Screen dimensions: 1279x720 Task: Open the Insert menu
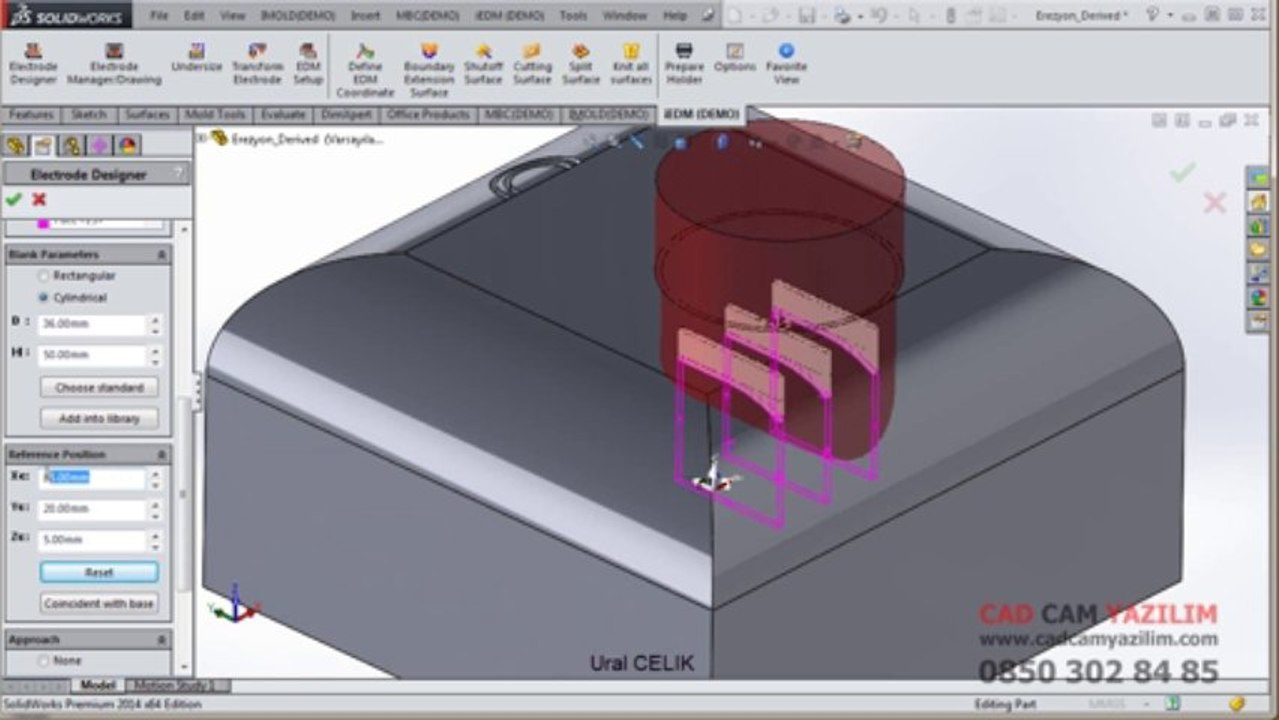coord(366,15)
